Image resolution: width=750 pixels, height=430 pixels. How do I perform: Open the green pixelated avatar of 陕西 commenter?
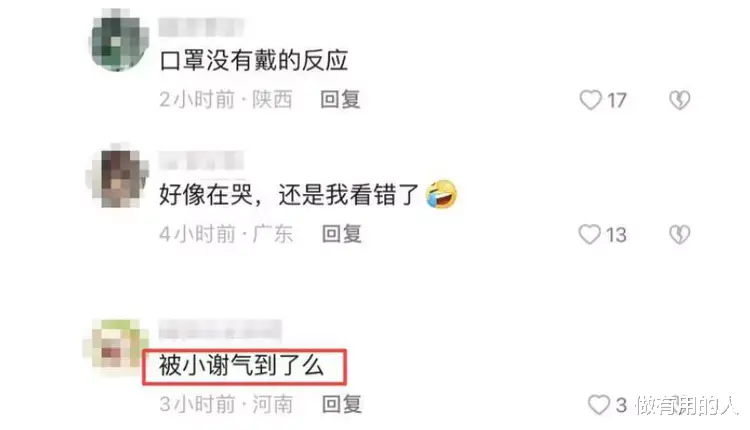[x=119, y=41]
